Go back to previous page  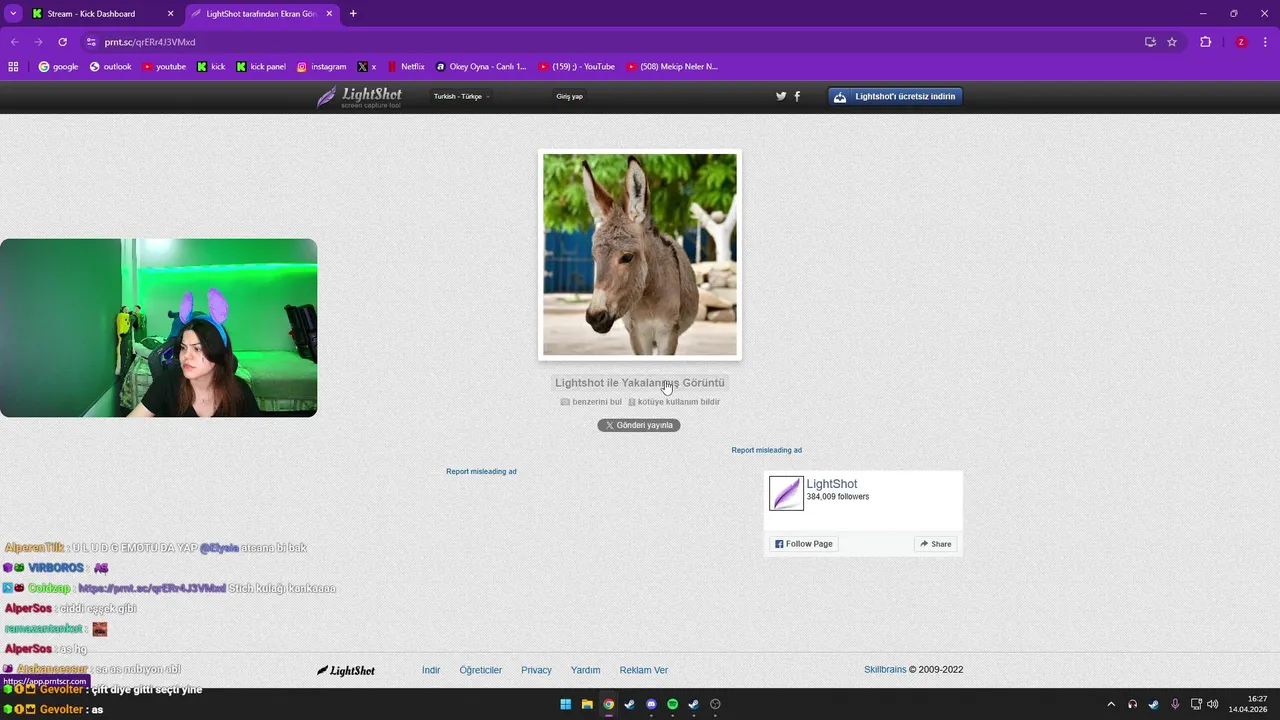(14, 42)
